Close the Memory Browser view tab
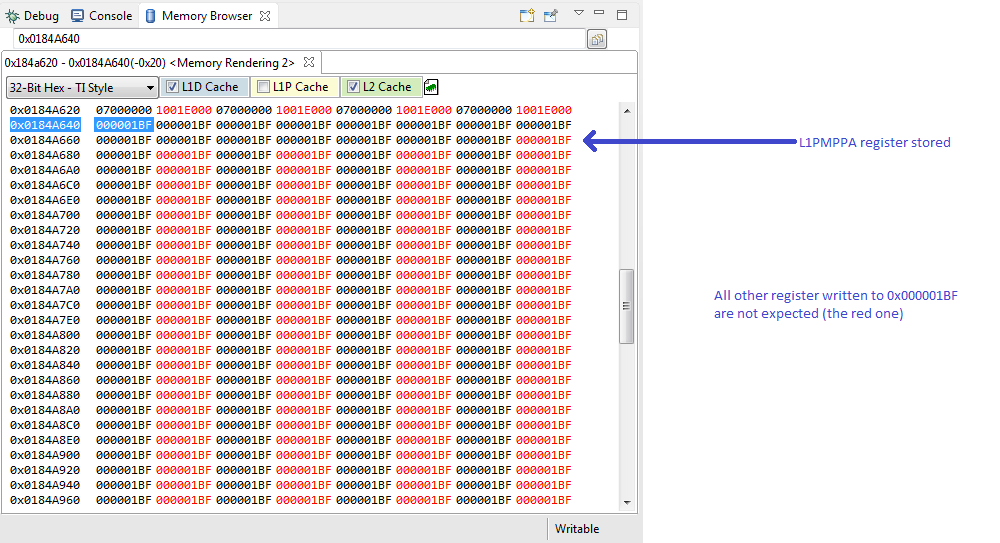 pyautogui.click(x=265, y=16)
